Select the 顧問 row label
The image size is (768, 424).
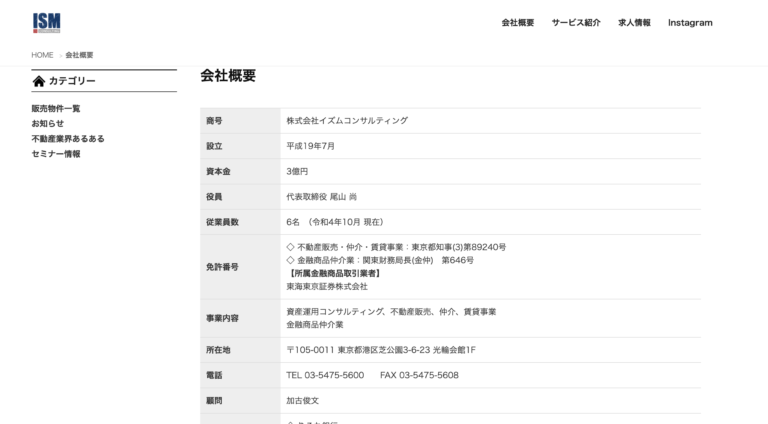pos(214,401)
